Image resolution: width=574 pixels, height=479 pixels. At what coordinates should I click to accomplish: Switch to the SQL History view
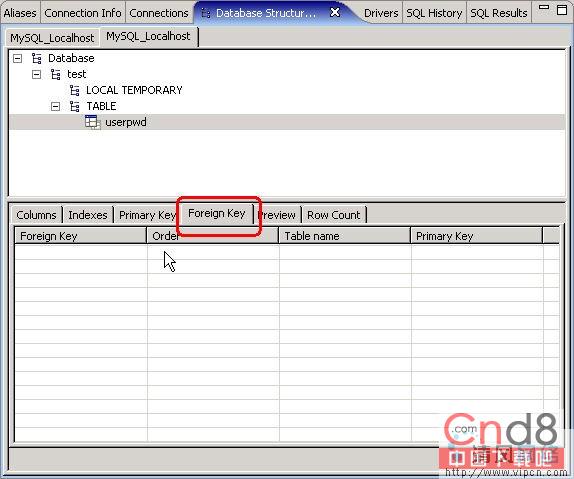coord(434,13)
